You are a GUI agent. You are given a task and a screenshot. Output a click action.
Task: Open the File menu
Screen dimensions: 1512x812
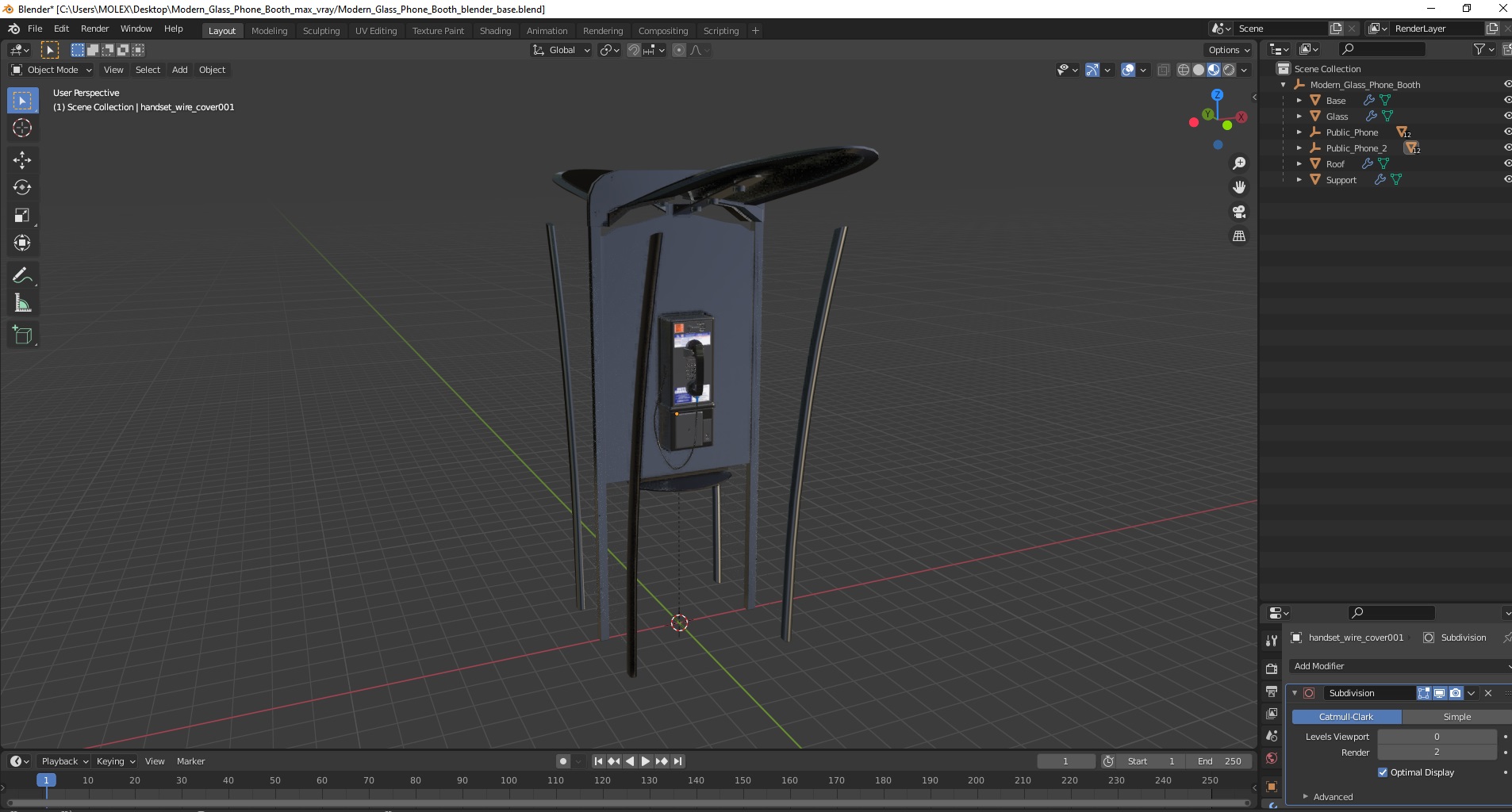point(35,29)
